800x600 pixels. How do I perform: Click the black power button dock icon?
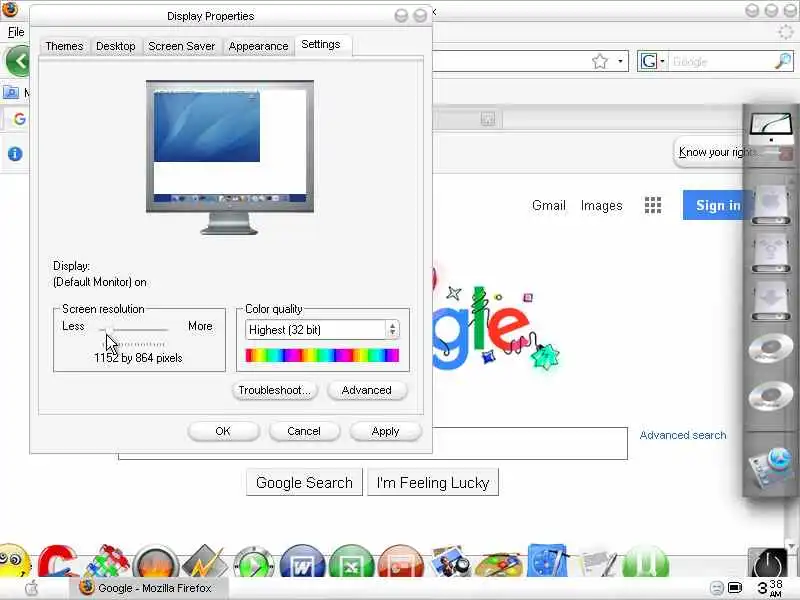click(x=768, y=563)
